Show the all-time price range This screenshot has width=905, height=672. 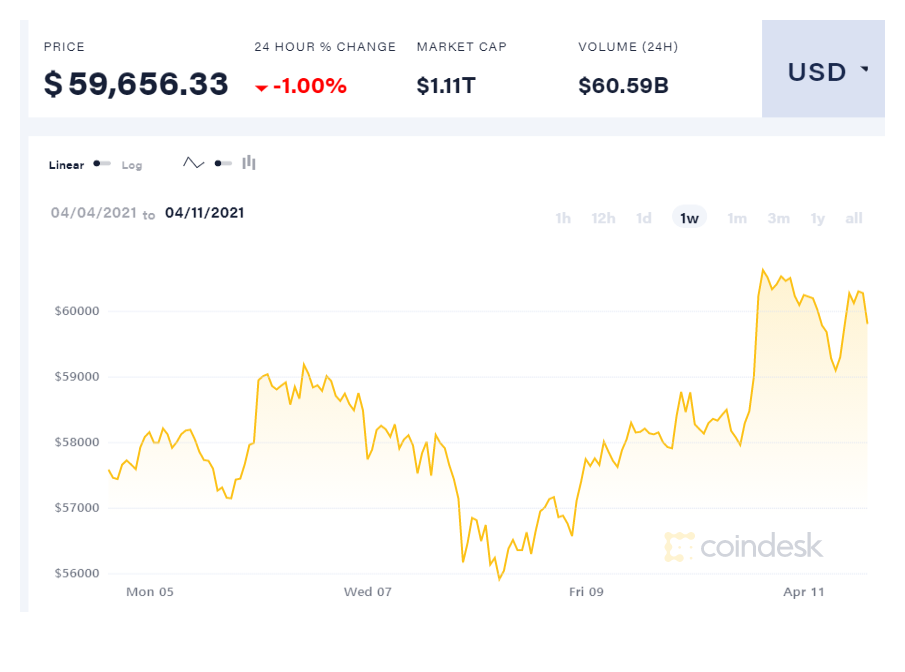pos(854,218)
